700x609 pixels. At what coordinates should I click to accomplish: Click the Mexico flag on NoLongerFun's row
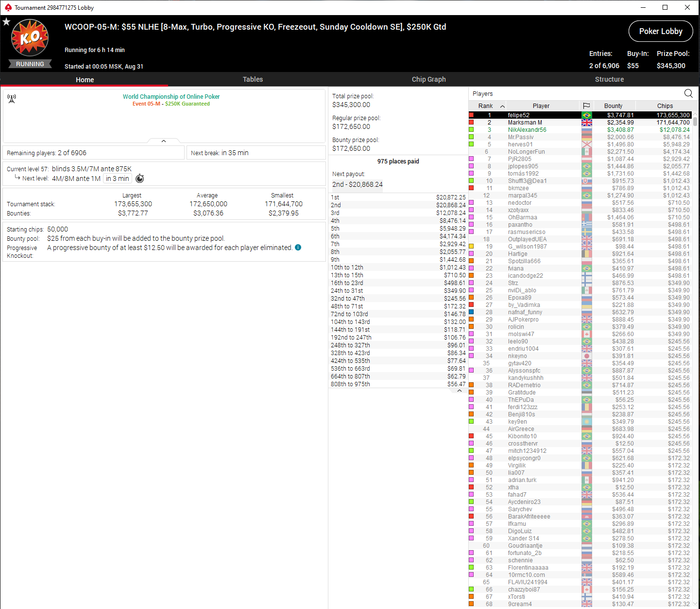coord(587,152)
